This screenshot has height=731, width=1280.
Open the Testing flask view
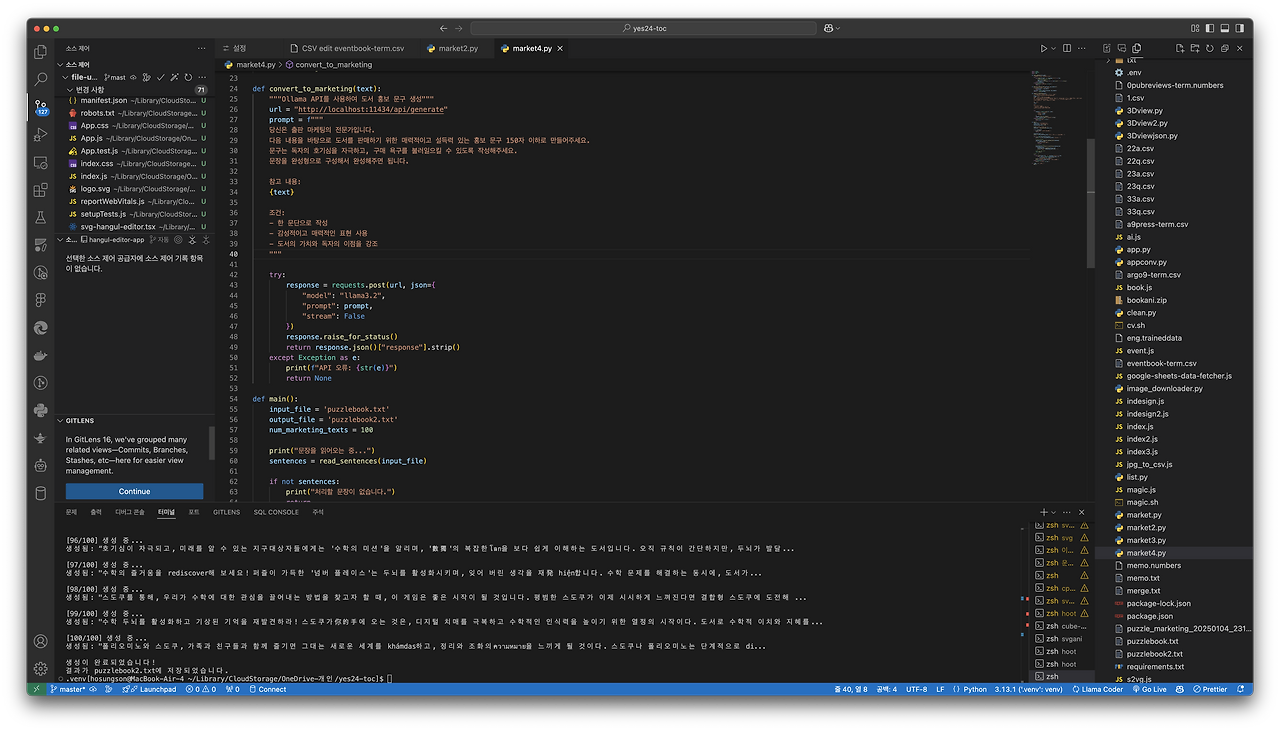click(40, 217)
